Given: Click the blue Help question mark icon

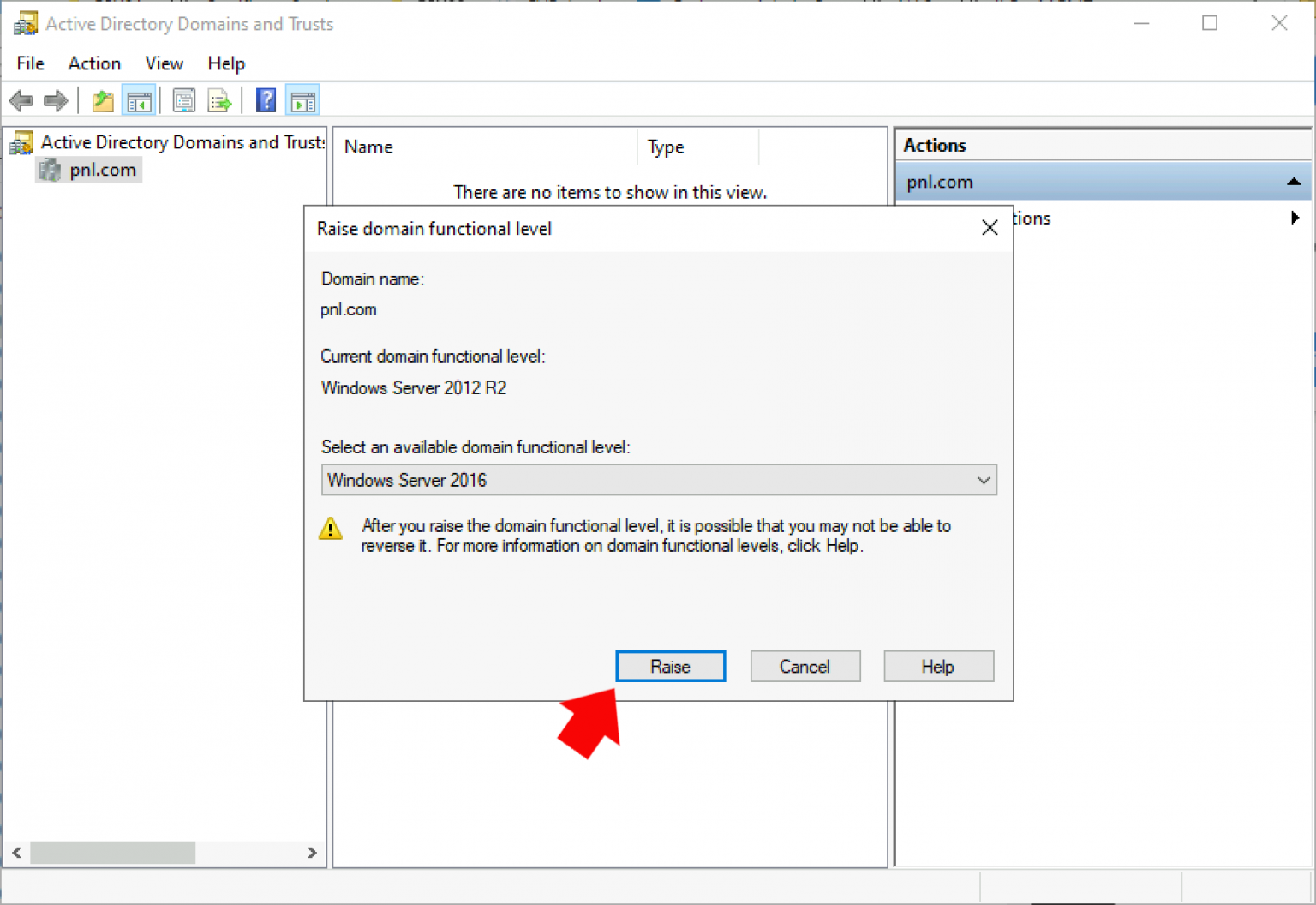Looking at the screenshot, I should 266,101.
